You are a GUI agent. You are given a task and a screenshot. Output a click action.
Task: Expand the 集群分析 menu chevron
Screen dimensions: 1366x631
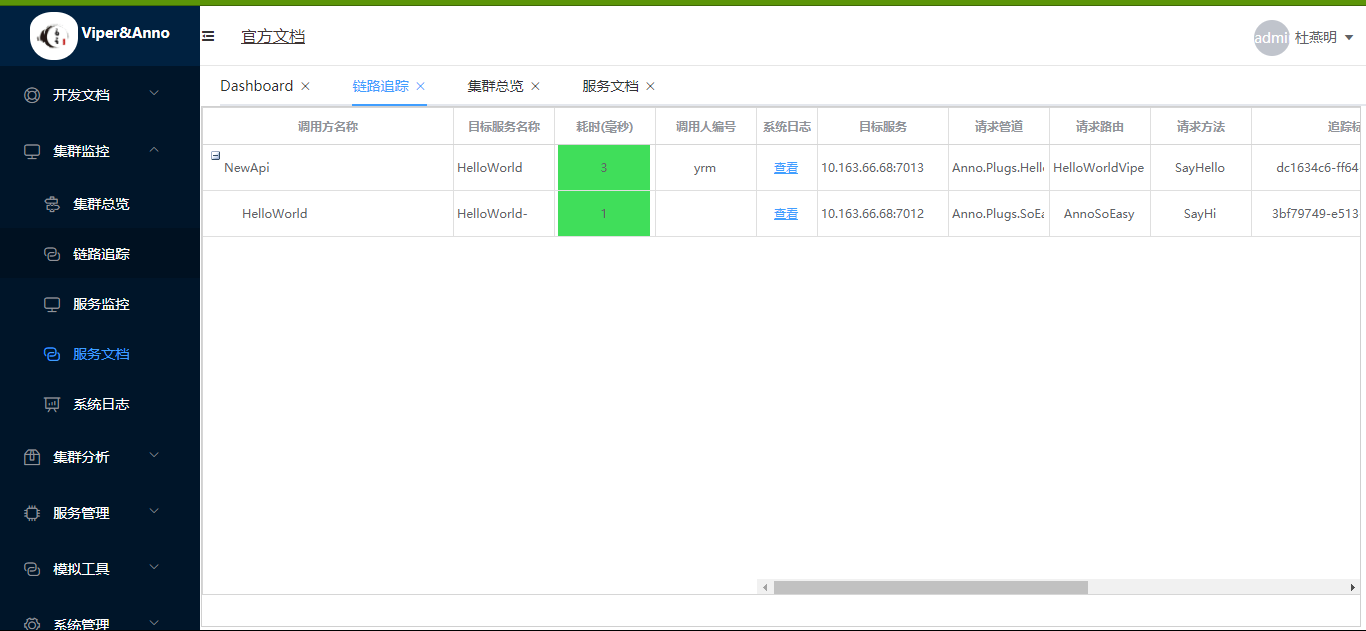[154, 456]
